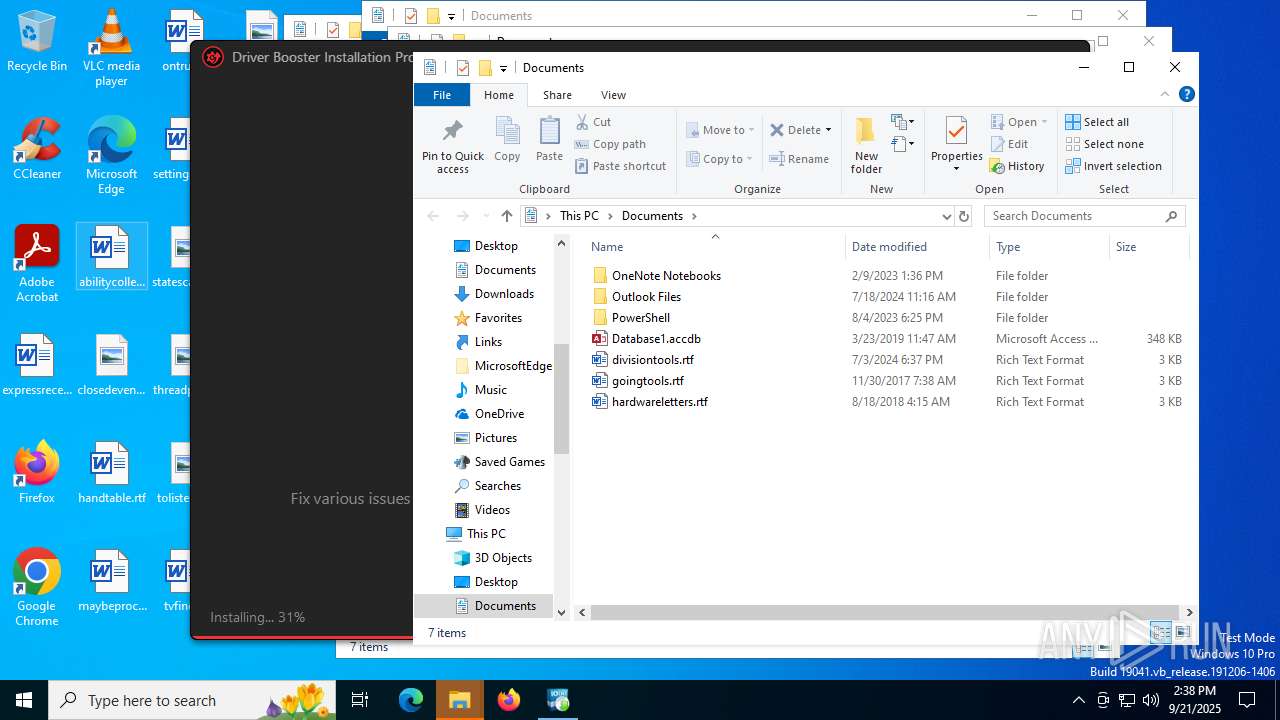This screenshot has width=1280, height=720.
Task: Switch to the View ribbon tab
Action: 613,95
